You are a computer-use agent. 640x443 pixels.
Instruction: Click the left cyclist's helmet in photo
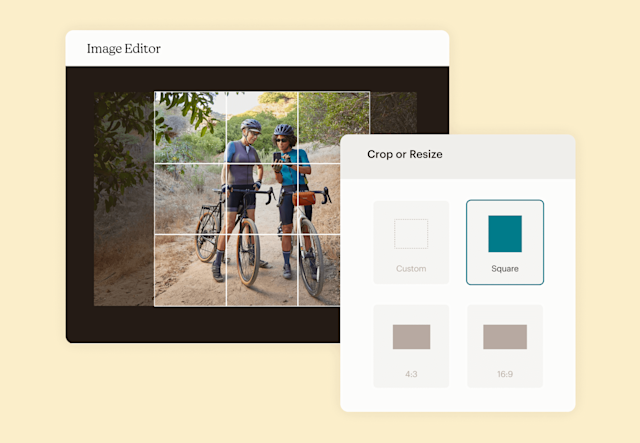tap(250, 126)
